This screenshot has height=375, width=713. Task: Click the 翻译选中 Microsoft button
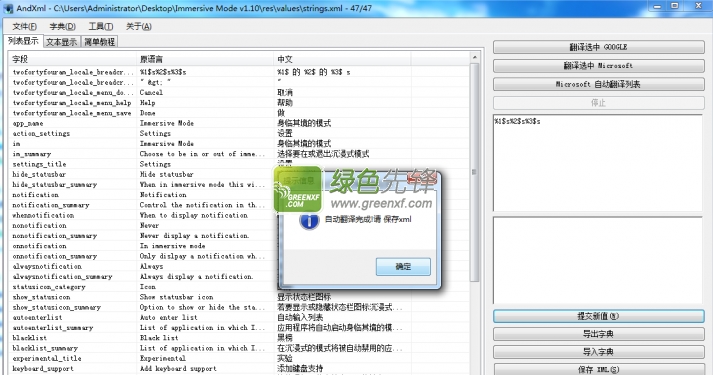point(598,65)
